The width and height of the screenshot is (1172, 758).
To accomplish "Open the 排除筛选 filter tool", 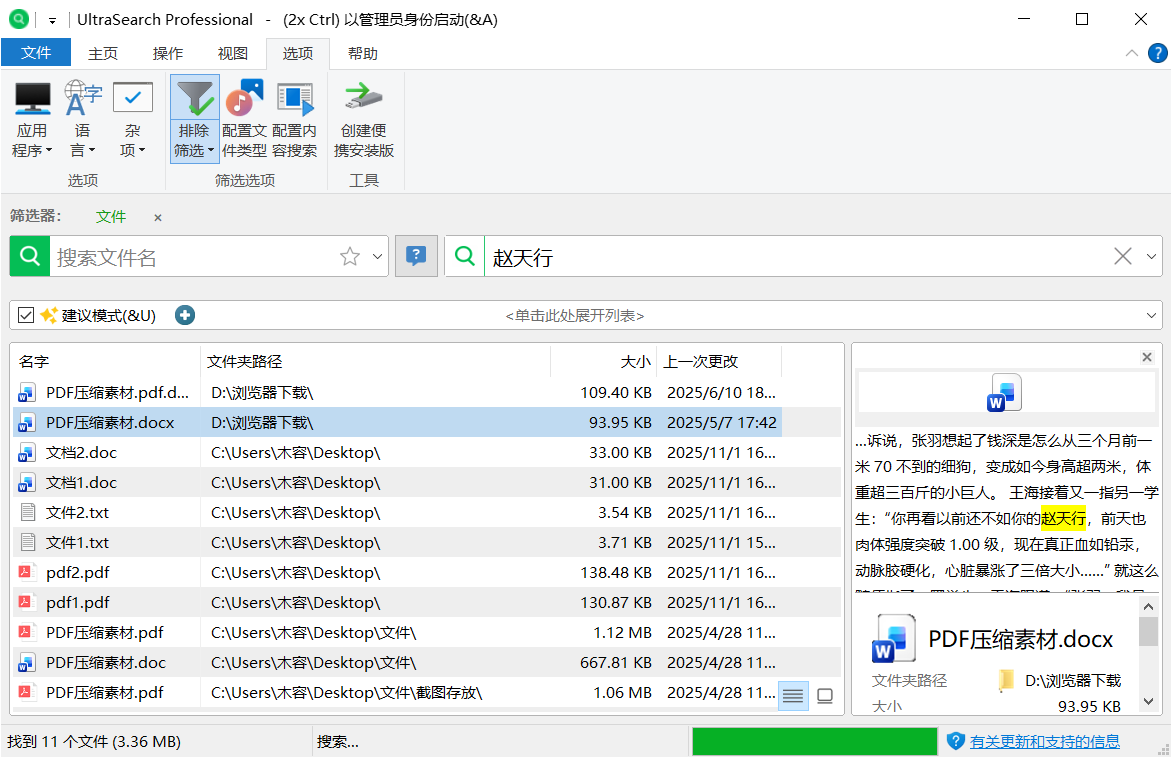I will (x=194, y=119).
